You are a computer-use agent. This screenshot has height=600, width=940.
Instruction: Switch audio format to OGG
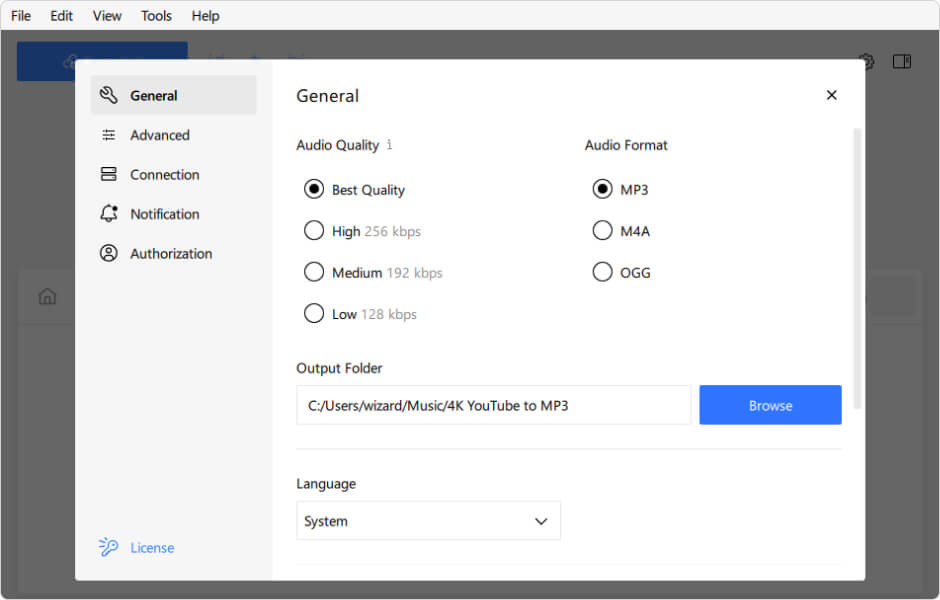602,272
